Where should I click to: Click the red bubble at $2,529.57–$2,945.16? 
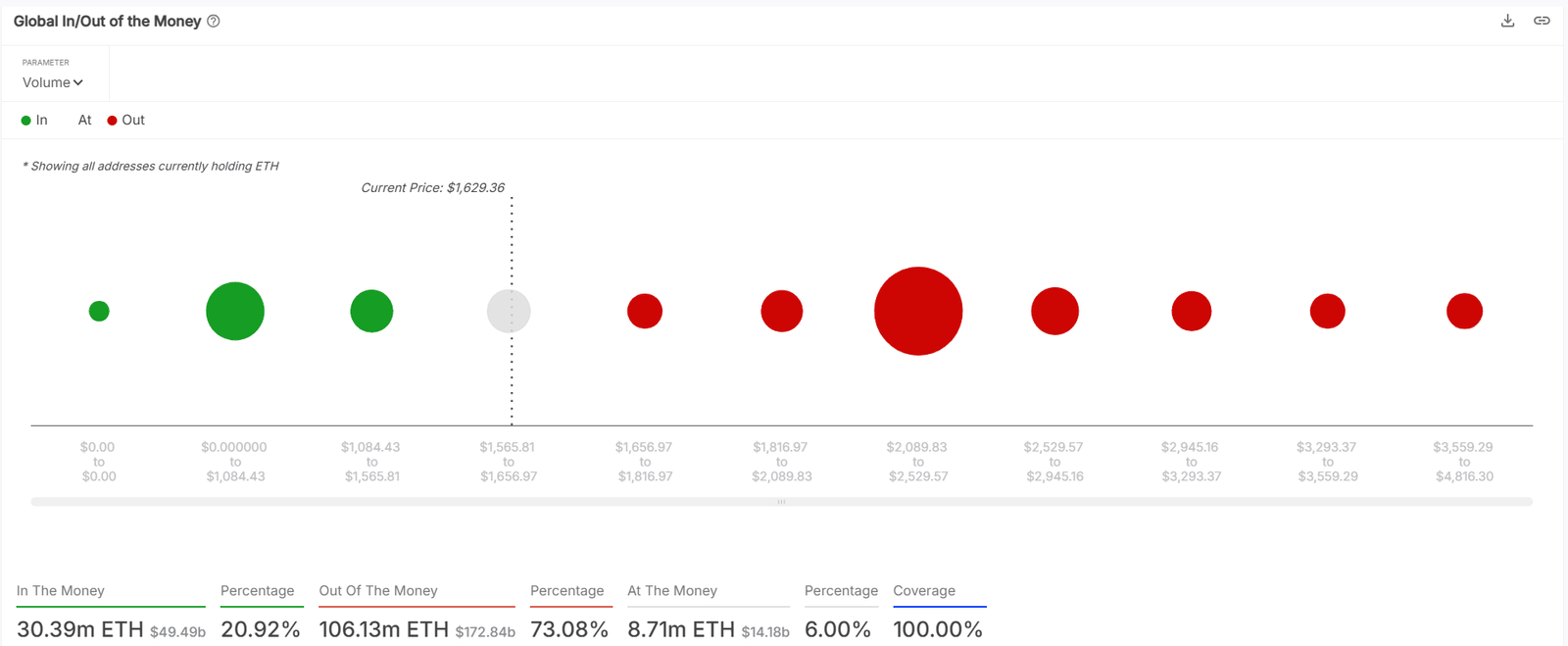coord(1054,311)
